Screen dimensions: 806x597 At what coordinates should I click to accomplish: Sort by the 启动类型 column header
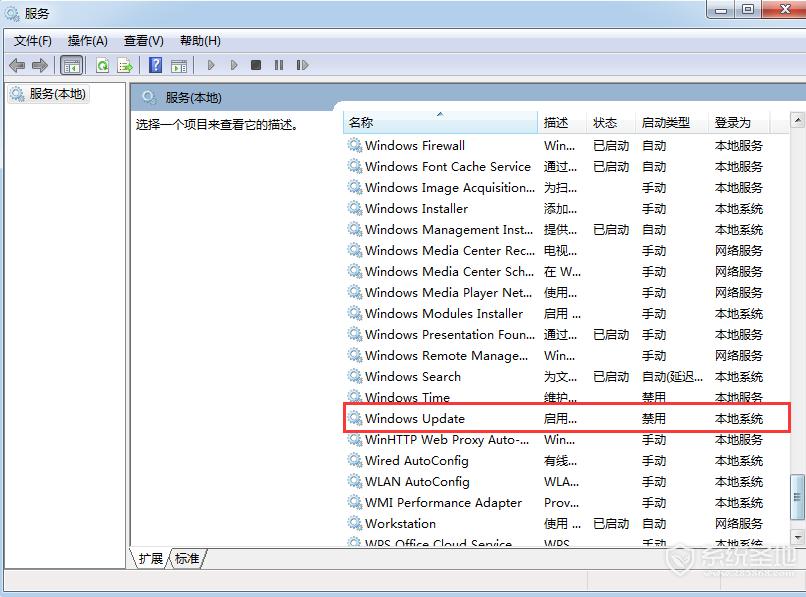click(x=668, y=122)
